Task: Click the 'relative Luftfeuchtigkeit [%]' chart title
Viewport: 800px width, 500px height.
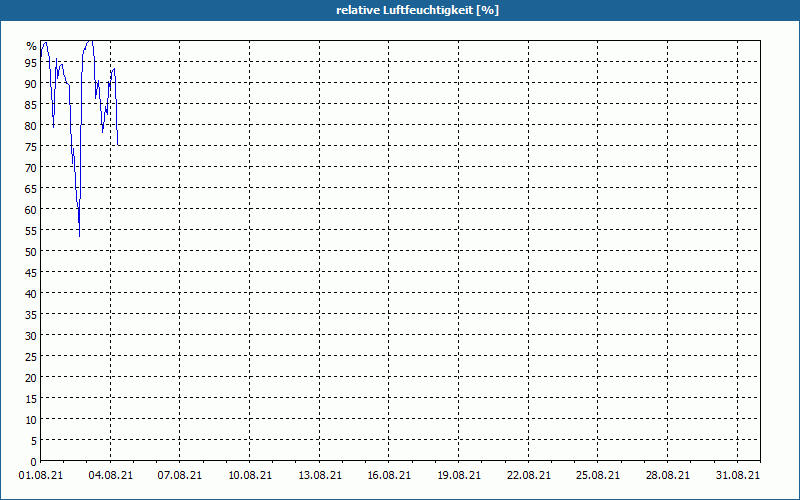Action: point(417,10)
